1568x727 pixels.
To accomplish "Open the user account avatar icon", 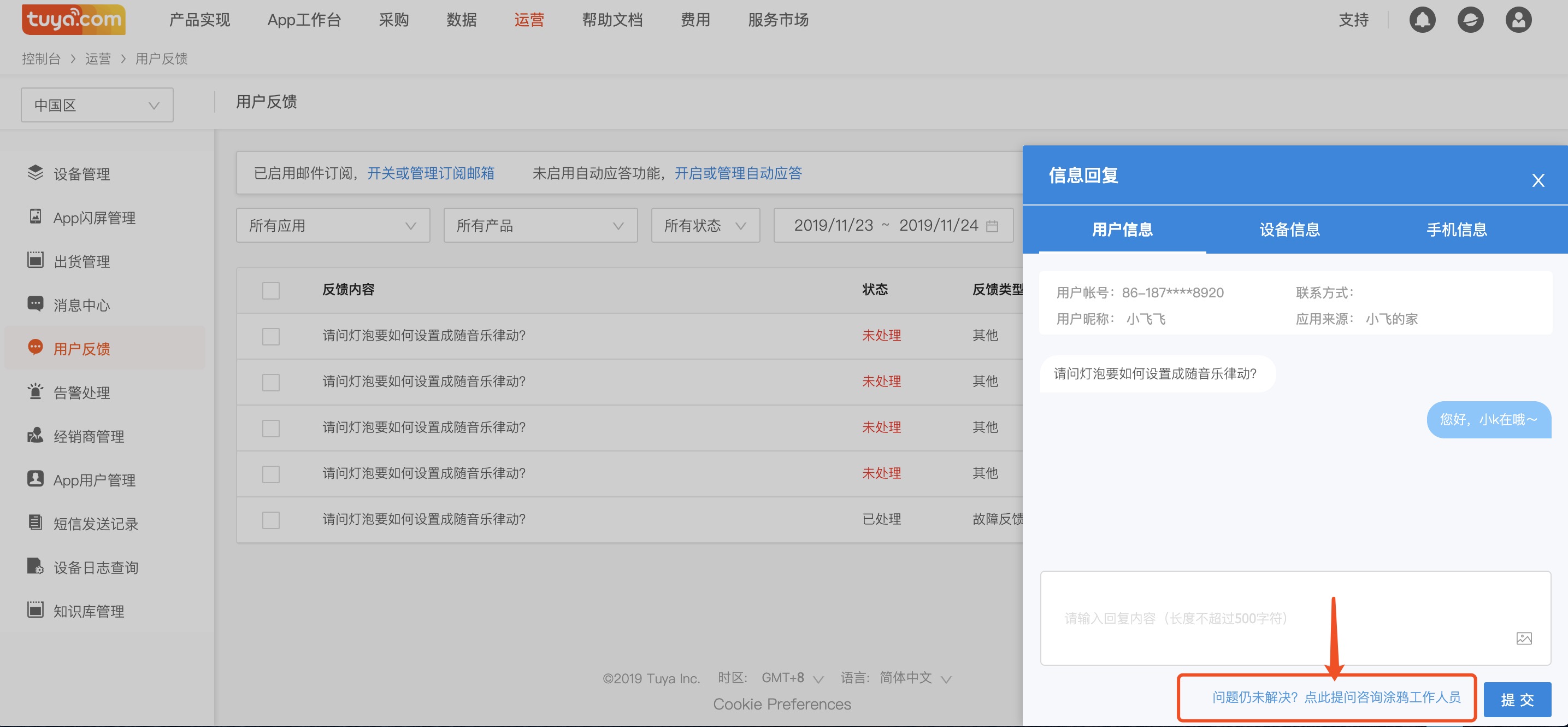I will (x=1518, y=20).
